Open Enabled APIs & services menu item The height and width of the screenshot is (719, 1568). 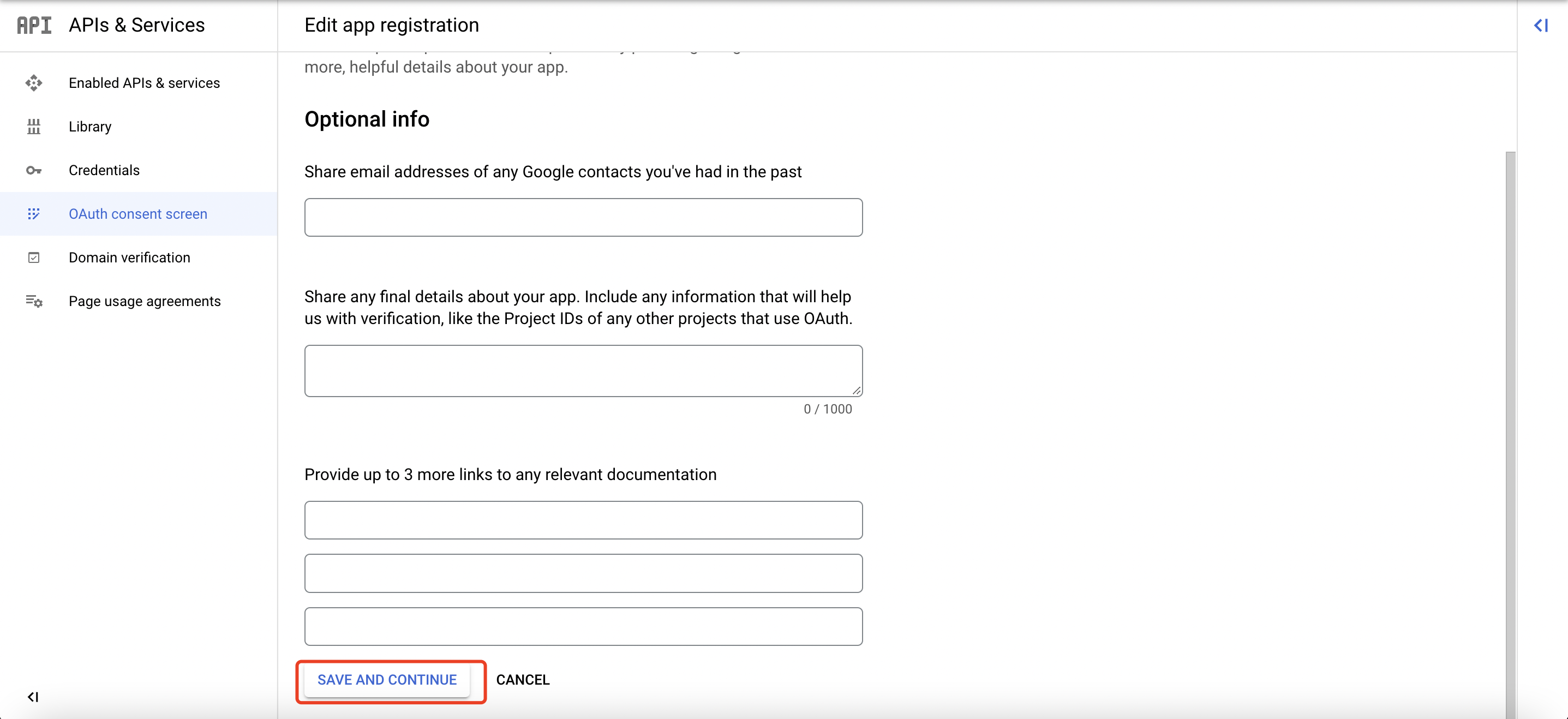point(144,83)
